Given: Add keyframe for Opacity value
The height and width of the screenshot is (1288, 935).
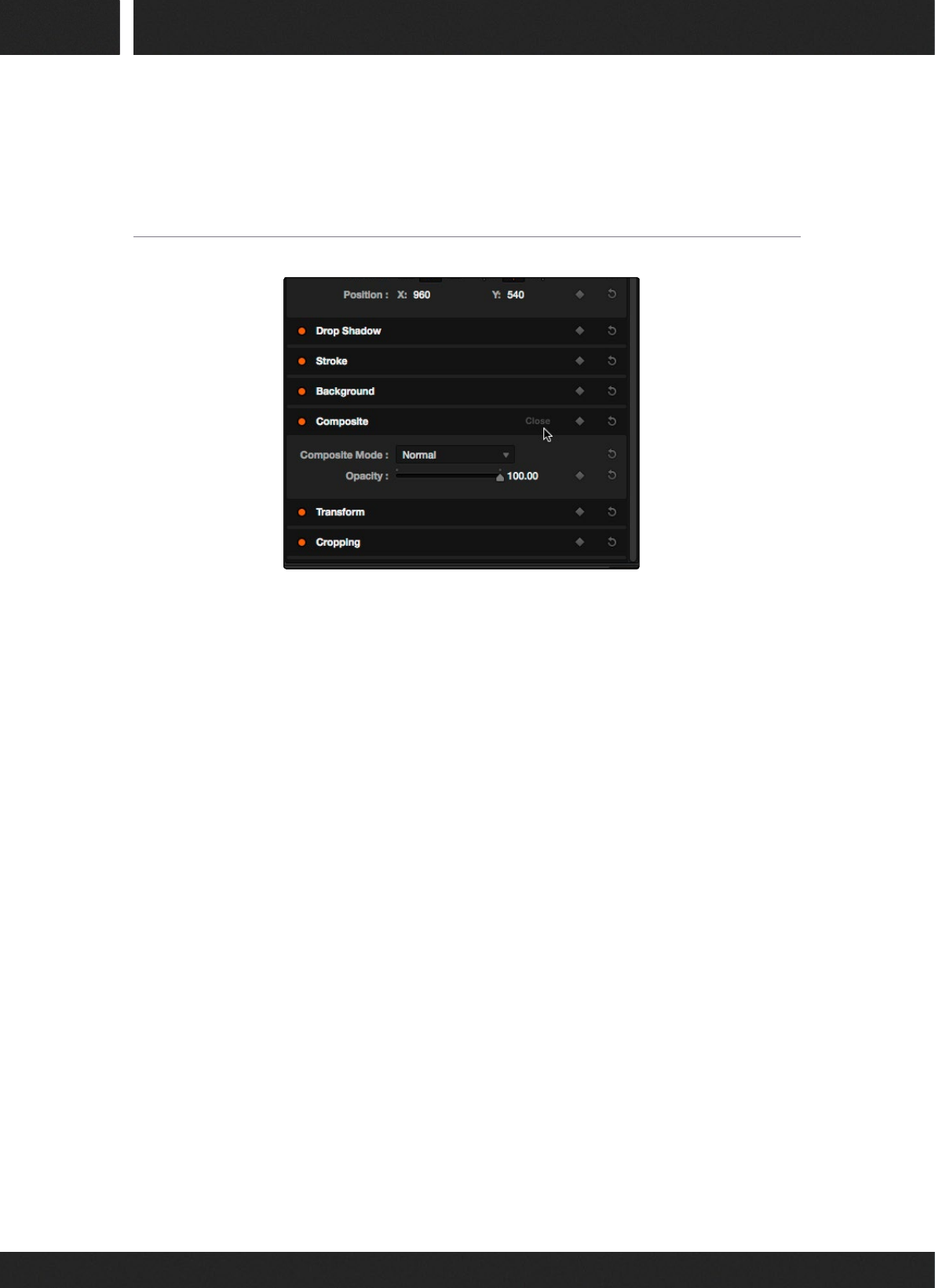Looking at the screenshot, I should click(579, 475).
